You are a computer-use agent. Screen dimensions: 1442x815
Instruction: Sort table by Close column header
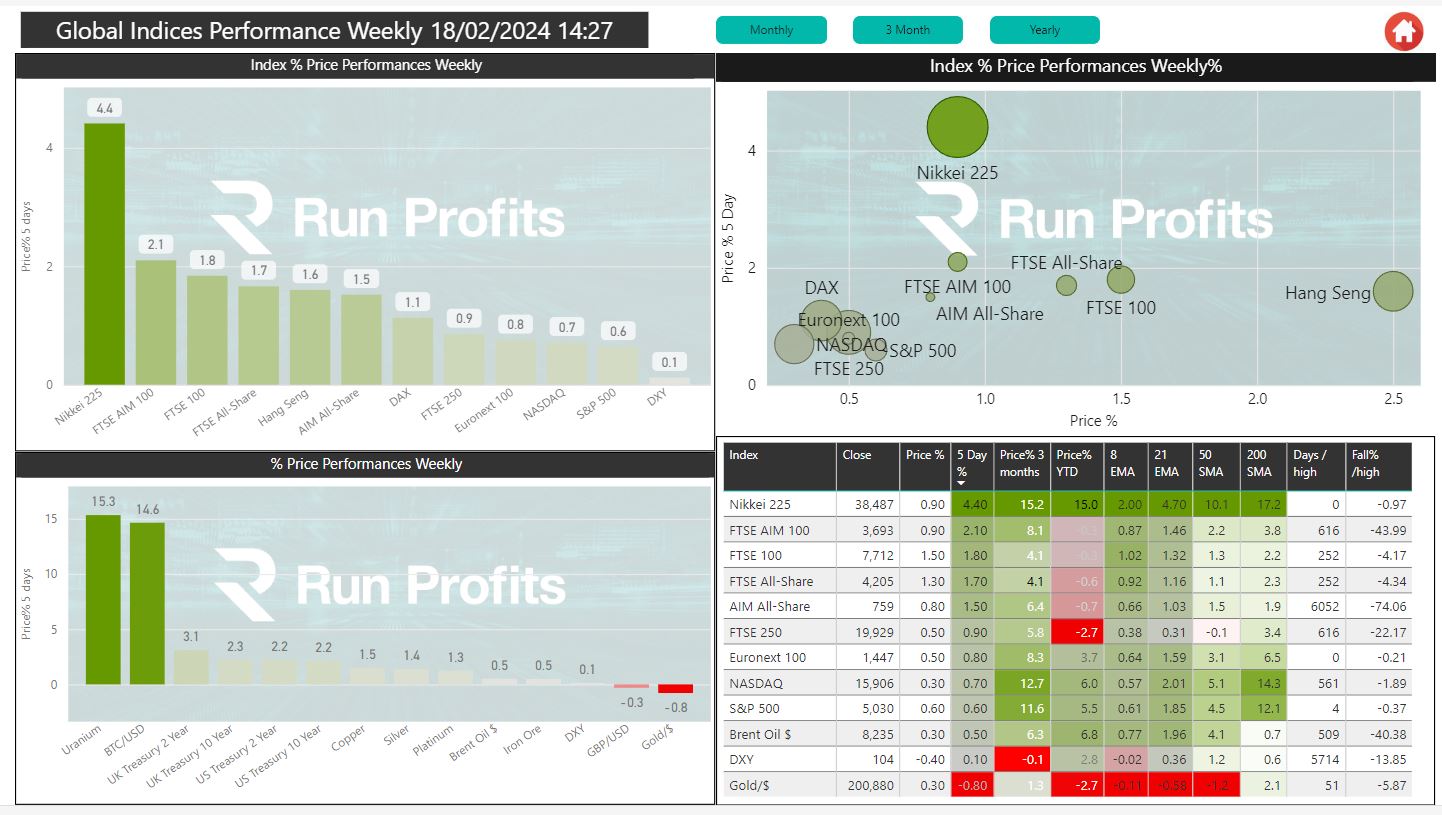pyautogui.click(x=857, y=456)
